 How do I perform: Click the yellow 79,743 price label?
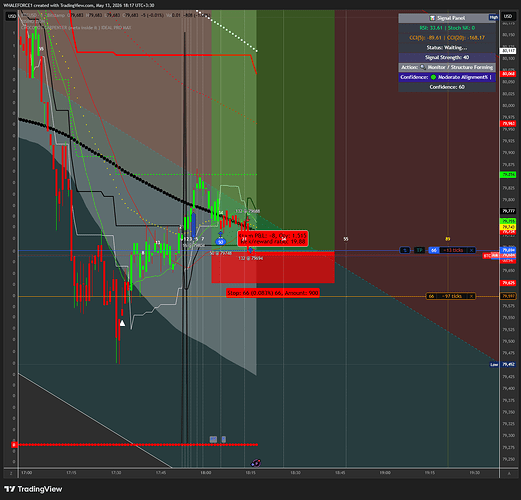tap(508, 227)
